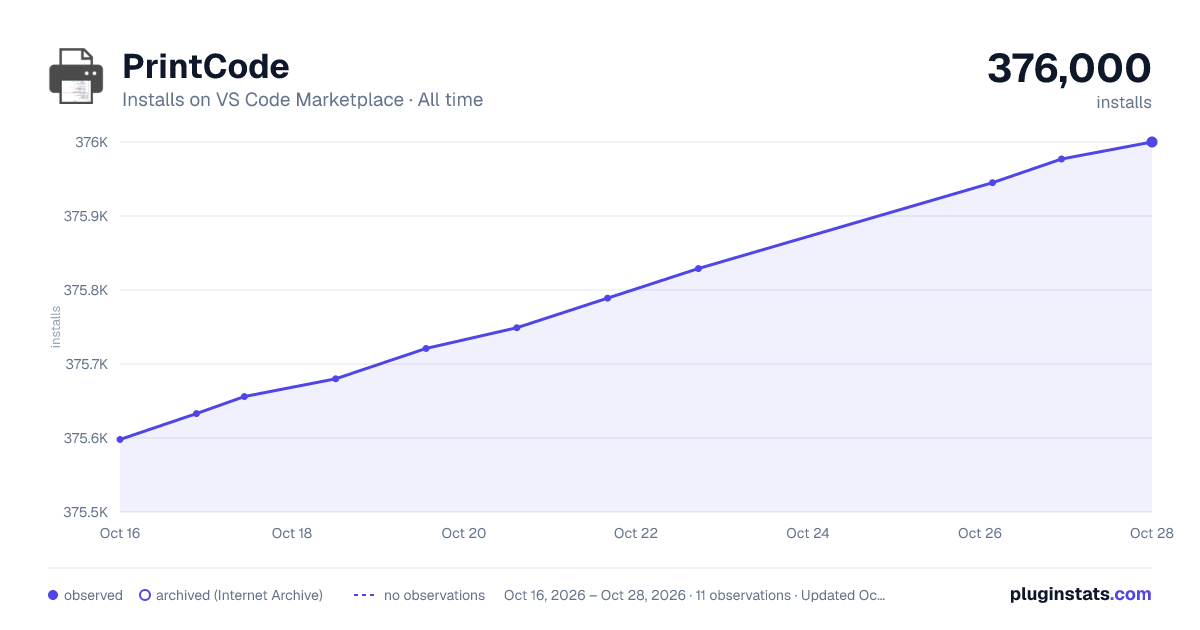Click the Oct 26 x-axis label
The width and height of the screenshot is (1200, 630).
point(980,533)
